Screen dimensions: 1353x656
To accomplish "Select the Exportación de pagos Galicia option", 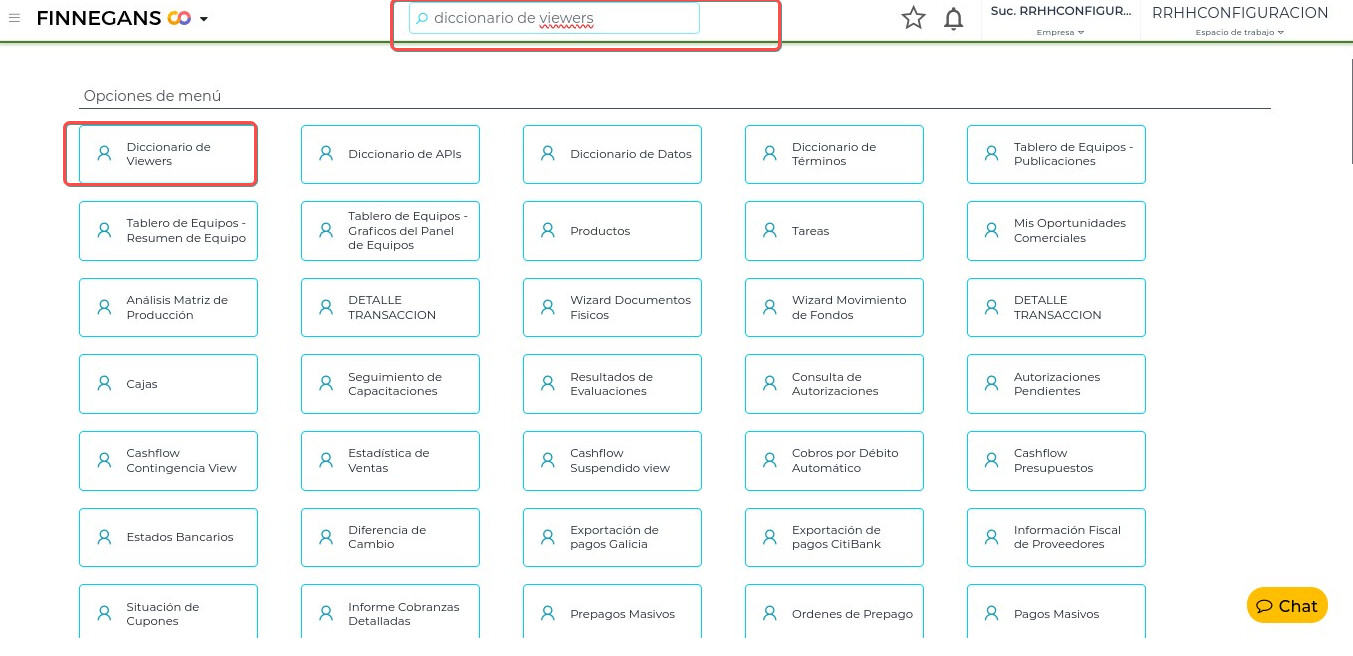I will [612, 537].
